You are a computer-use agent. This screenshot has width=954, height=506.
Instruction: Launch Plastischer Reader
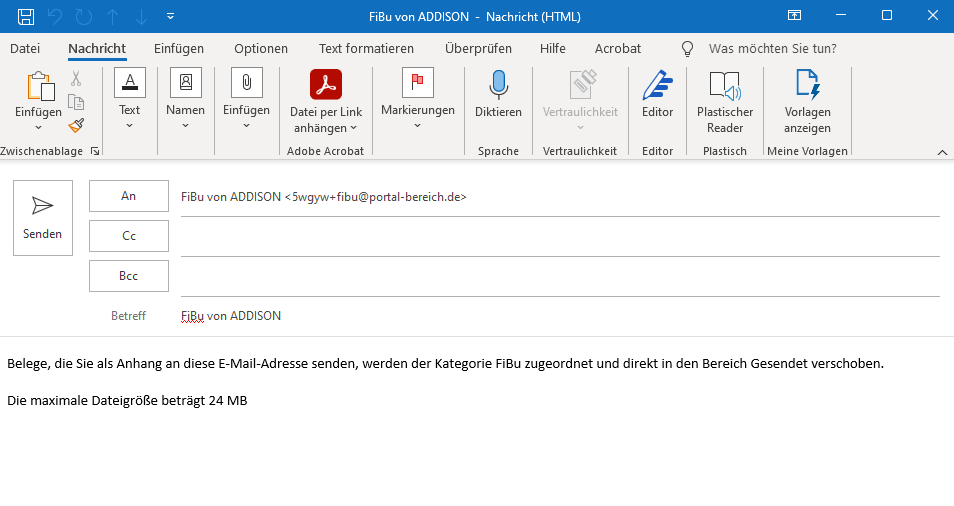pos(725,102)
